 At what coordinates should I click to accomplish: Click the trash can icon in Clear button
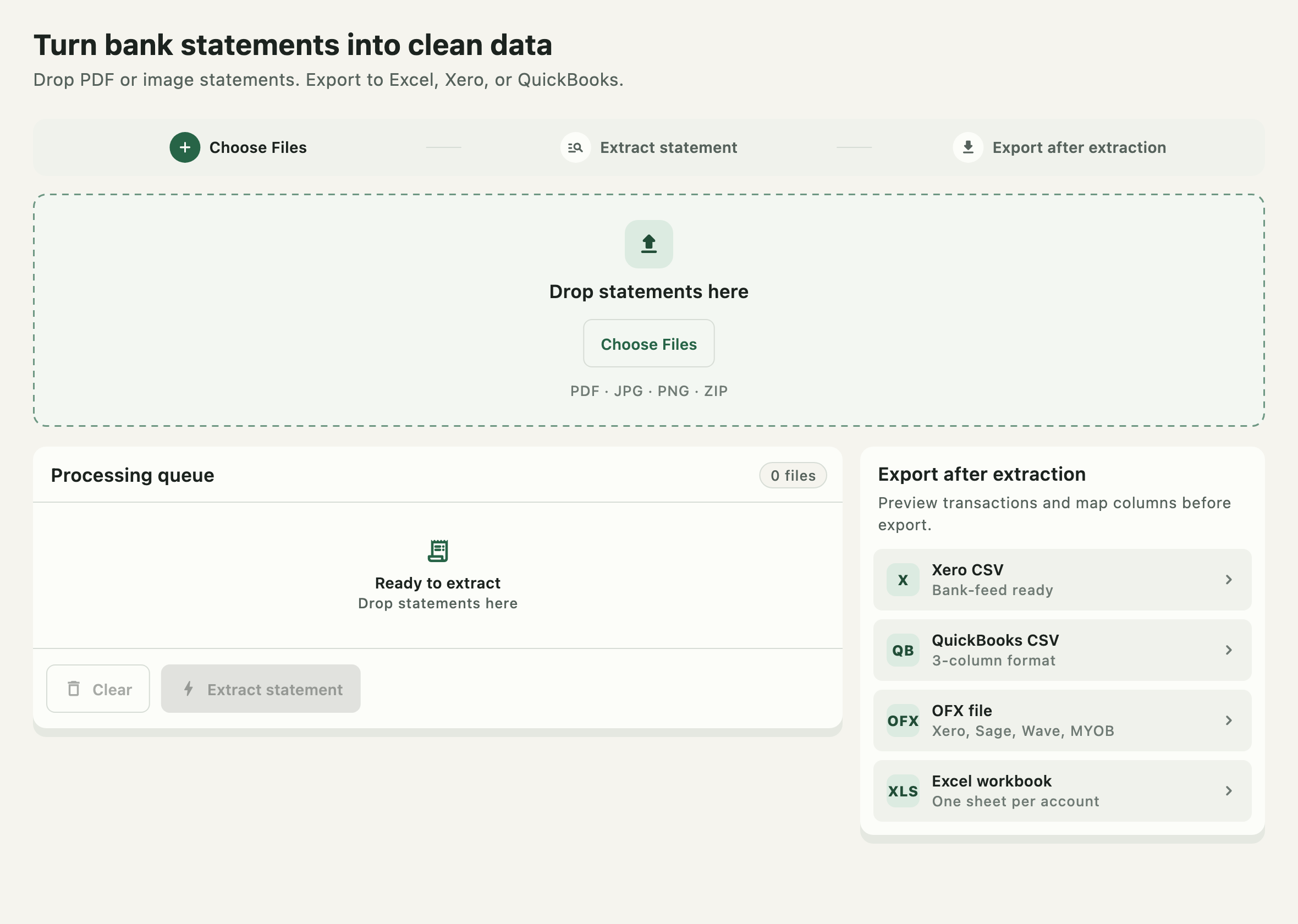(74, 689)
